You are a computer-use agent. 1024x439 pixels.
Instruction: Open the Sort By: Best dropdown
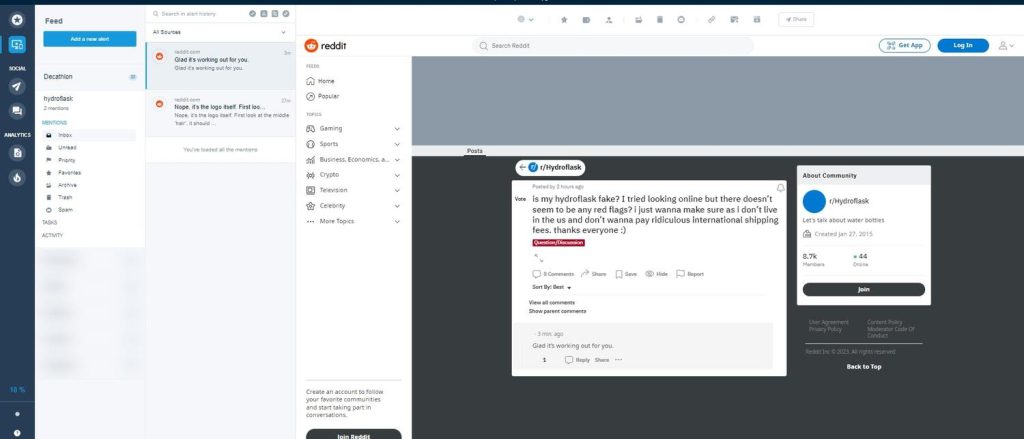coord(552,287)
